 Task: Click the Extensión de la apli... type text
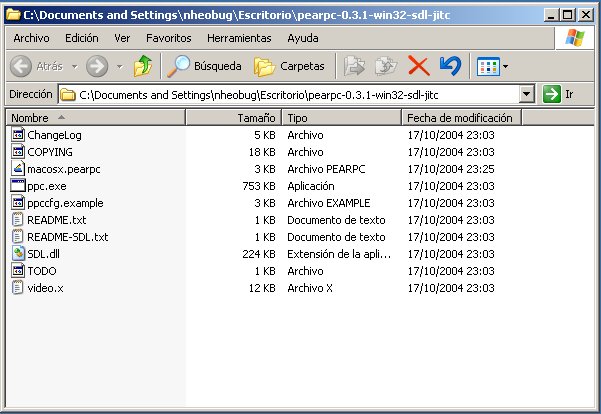coord(339,254)
